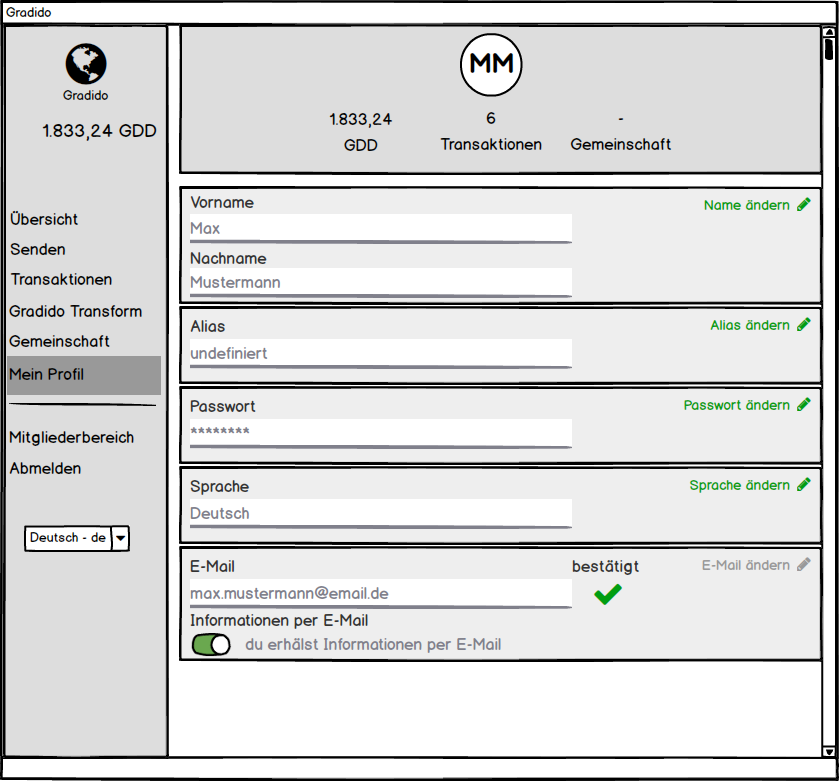This screenshot has width=839, height=781.
Task: Open Mitgliederbereich from the sidebar
Action: (71, 437)
